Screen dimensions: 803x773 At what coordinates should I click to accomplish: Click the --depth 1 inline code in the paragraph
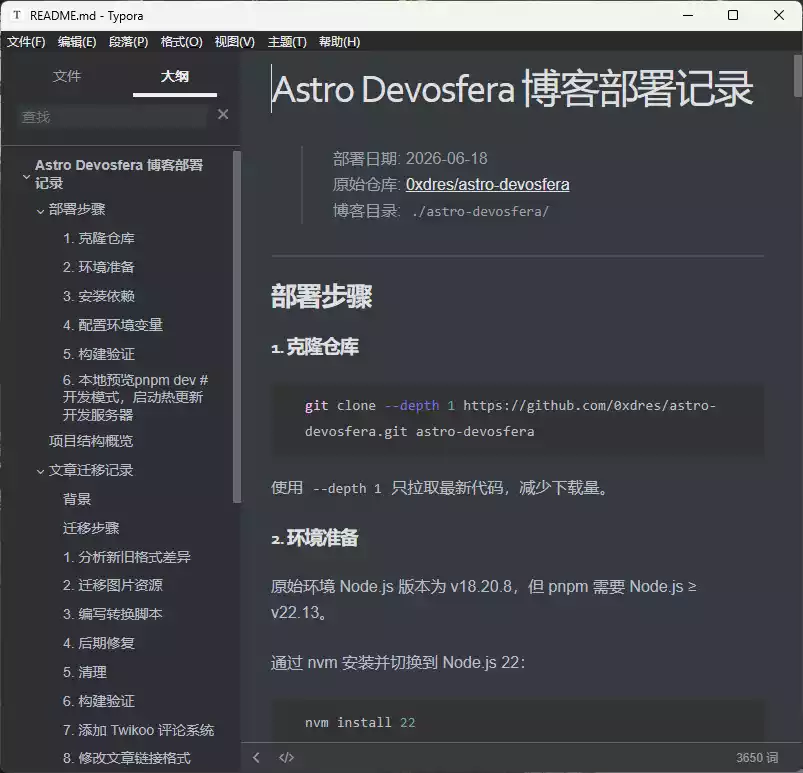click(347, 489)
